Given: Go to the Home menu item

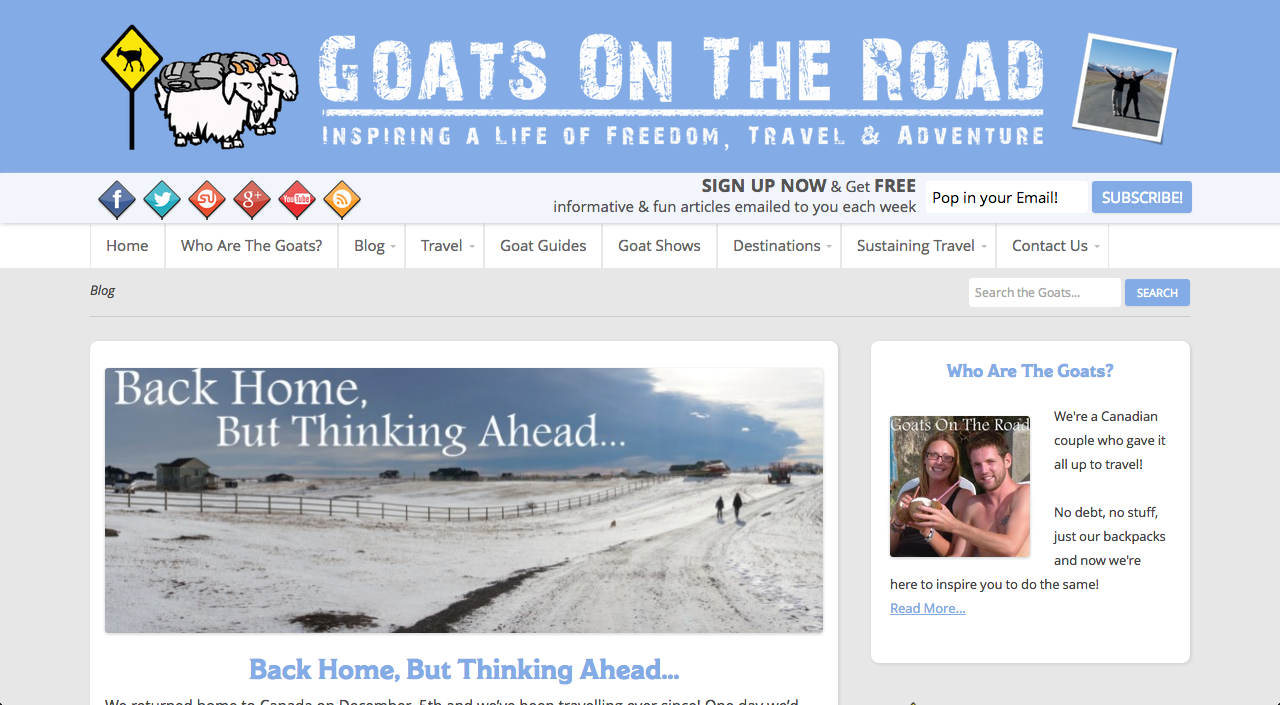Looking at the screenshot, I should (127, 246).
